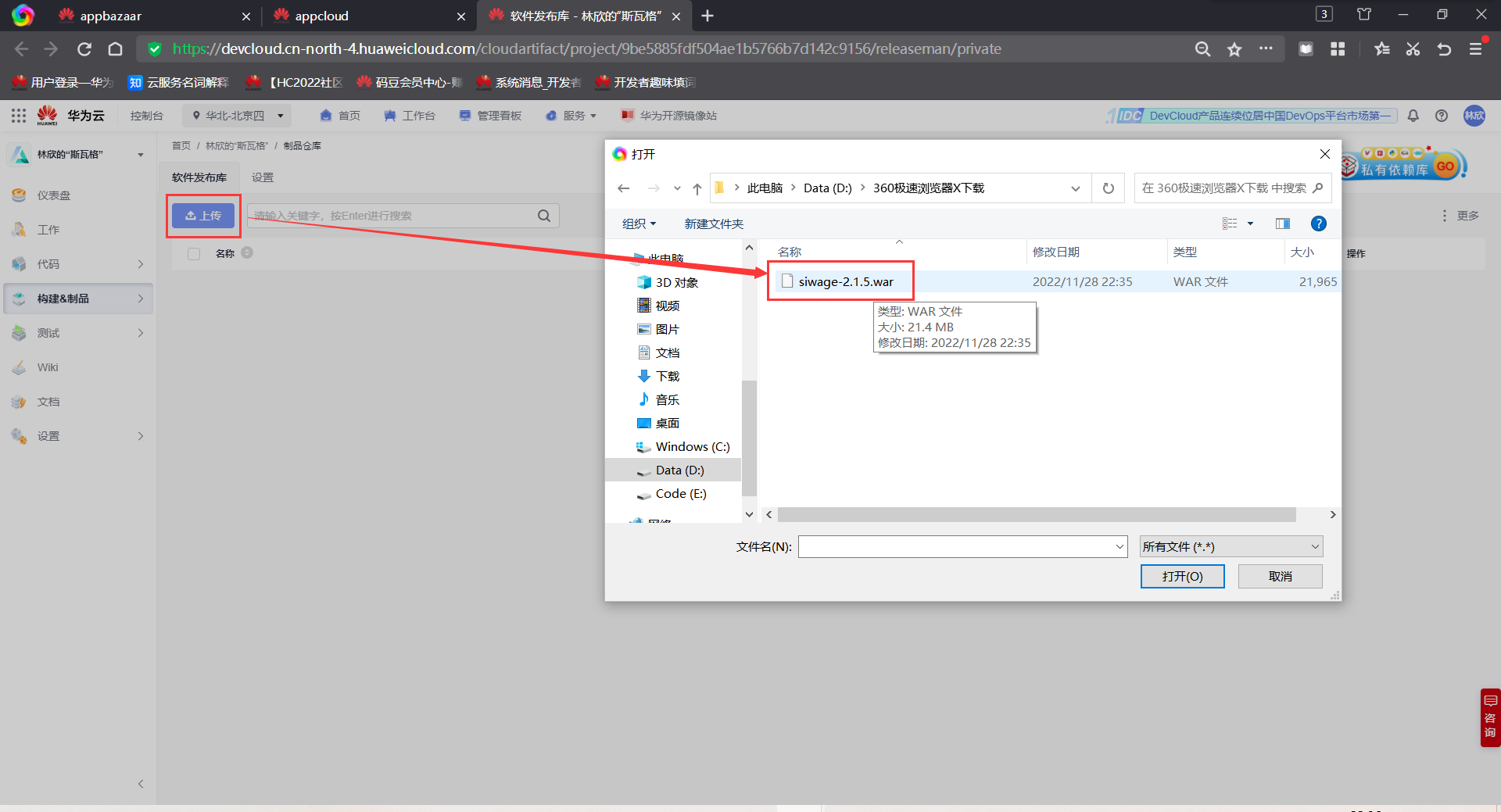
Task: Open bookmark 云服务名词解释
Action: [x=178, y=82]
